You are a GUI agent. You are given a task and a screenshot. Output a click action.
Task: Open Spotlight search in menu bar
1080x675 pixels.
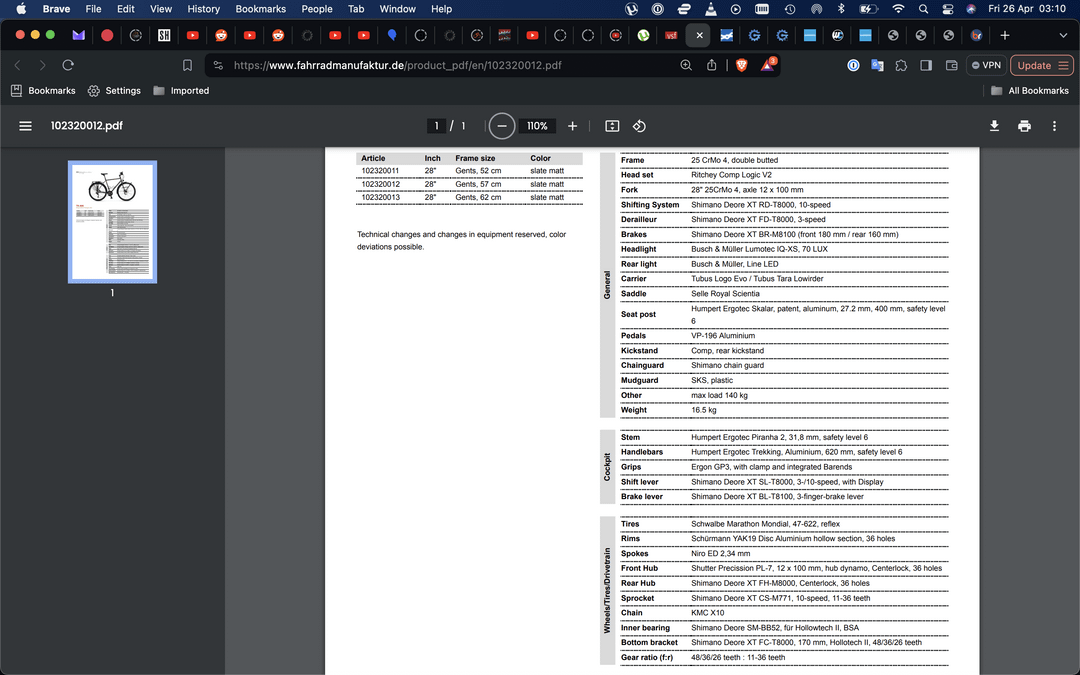tap(923, 9)
